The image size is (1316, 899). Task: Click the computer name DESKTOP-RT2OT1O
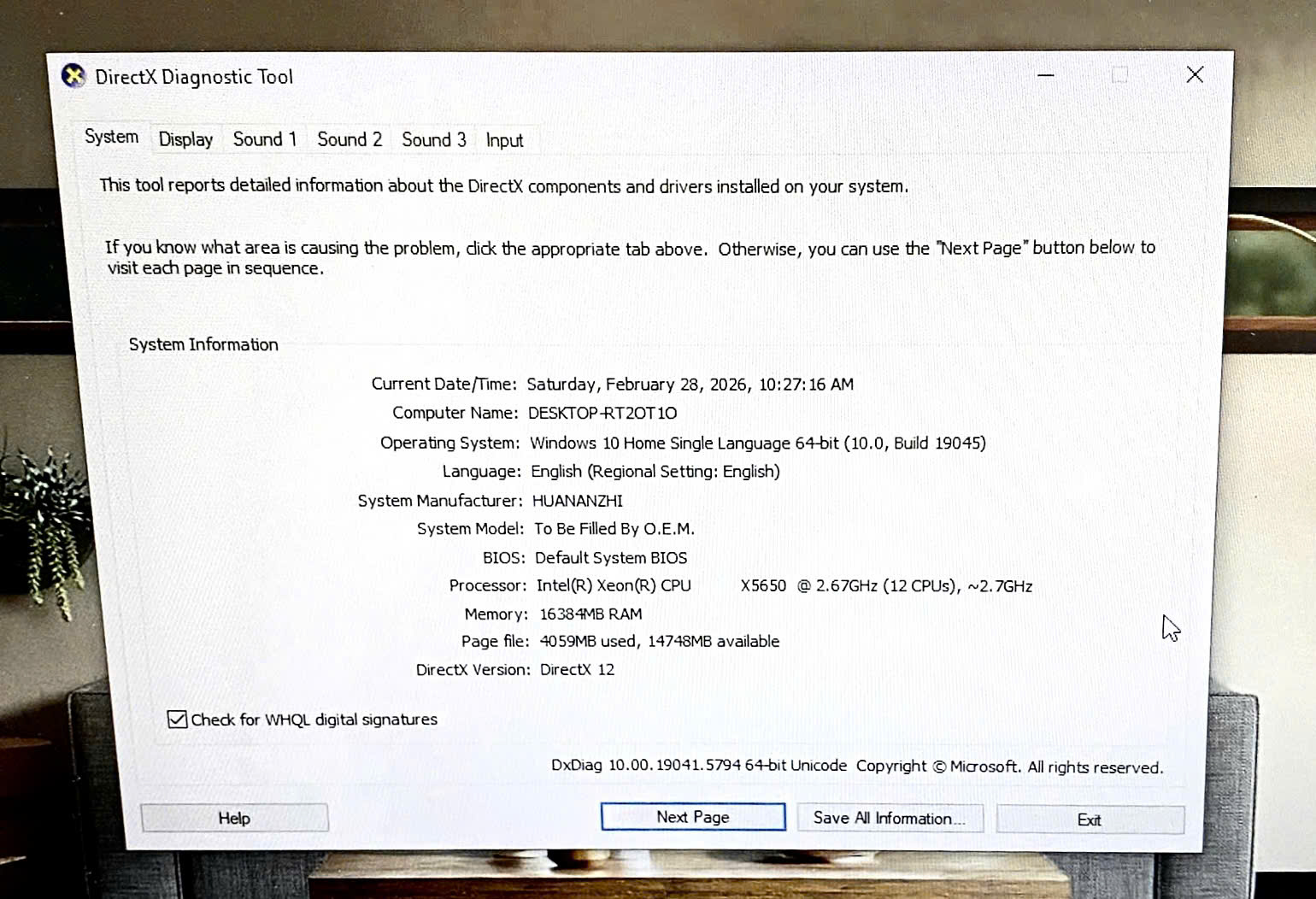click(602, 413)
